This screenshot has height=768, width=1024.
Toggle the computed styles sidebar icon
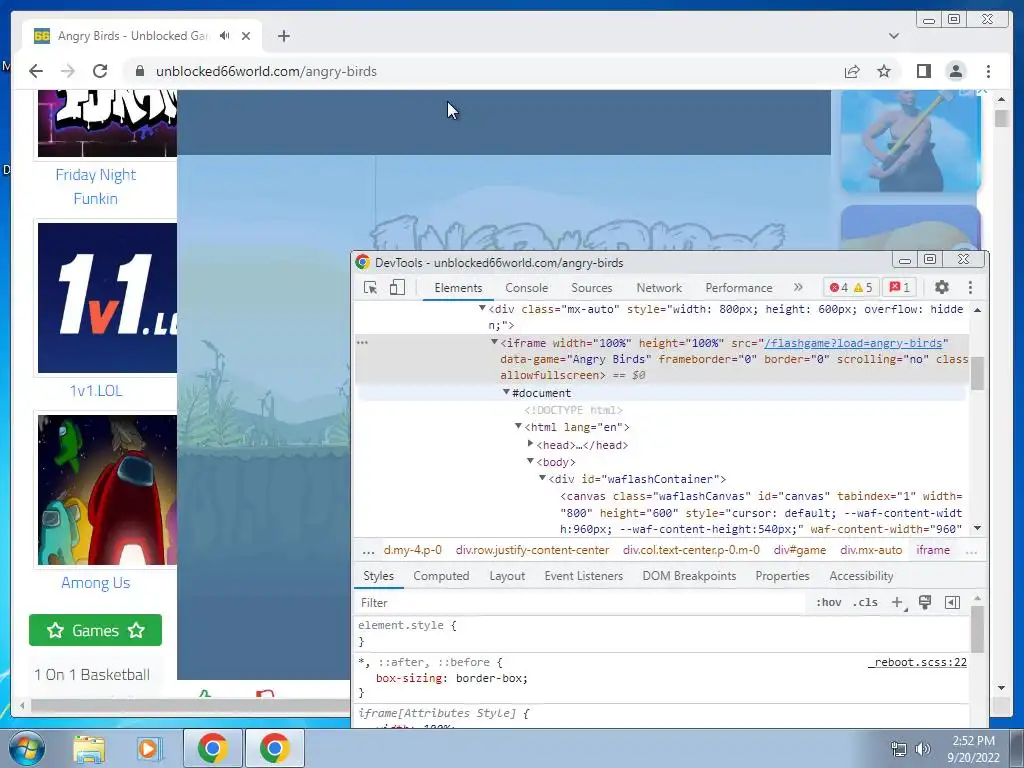click(x=952, y=602)
